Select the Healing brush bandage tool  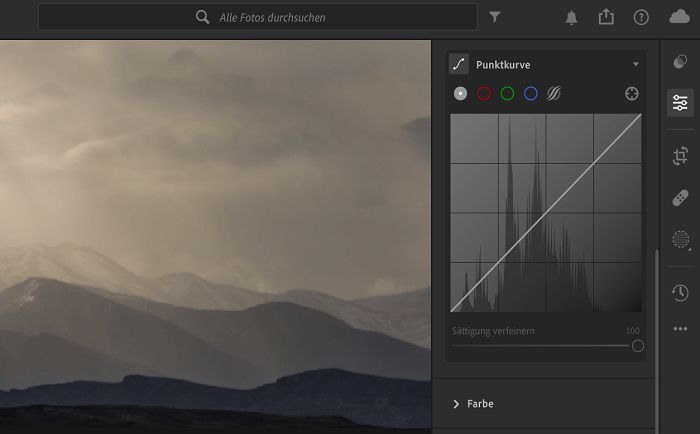[x=680, y=198]
